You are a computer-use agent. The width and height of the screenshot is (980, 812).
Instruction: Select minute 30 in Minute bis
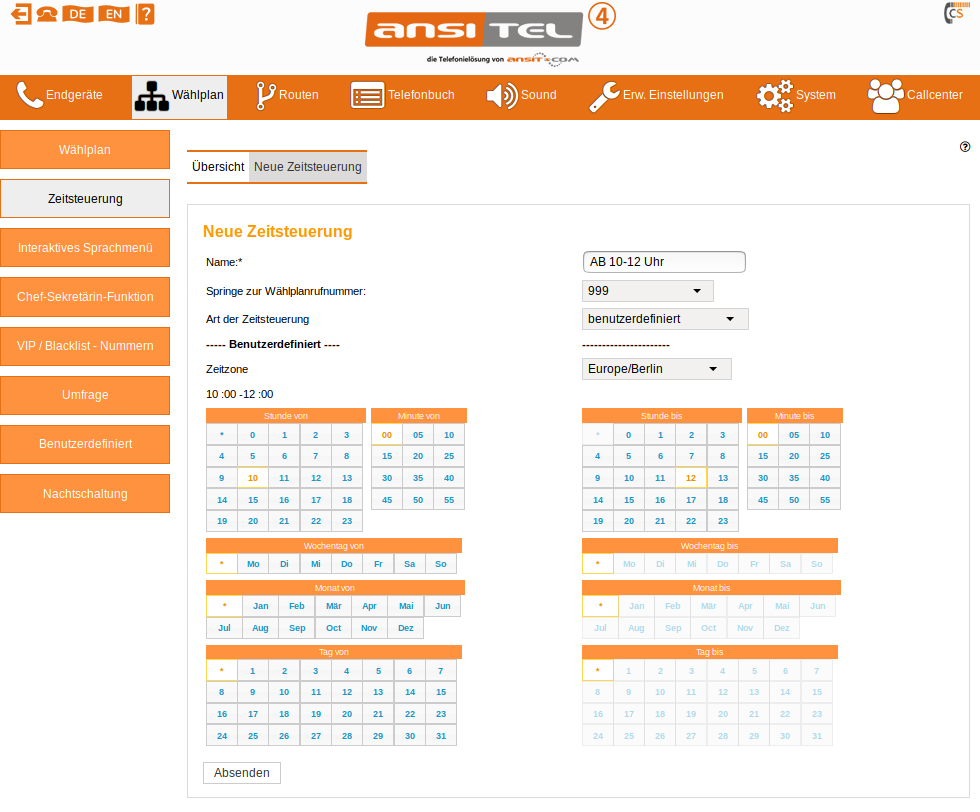coord(763,478)
